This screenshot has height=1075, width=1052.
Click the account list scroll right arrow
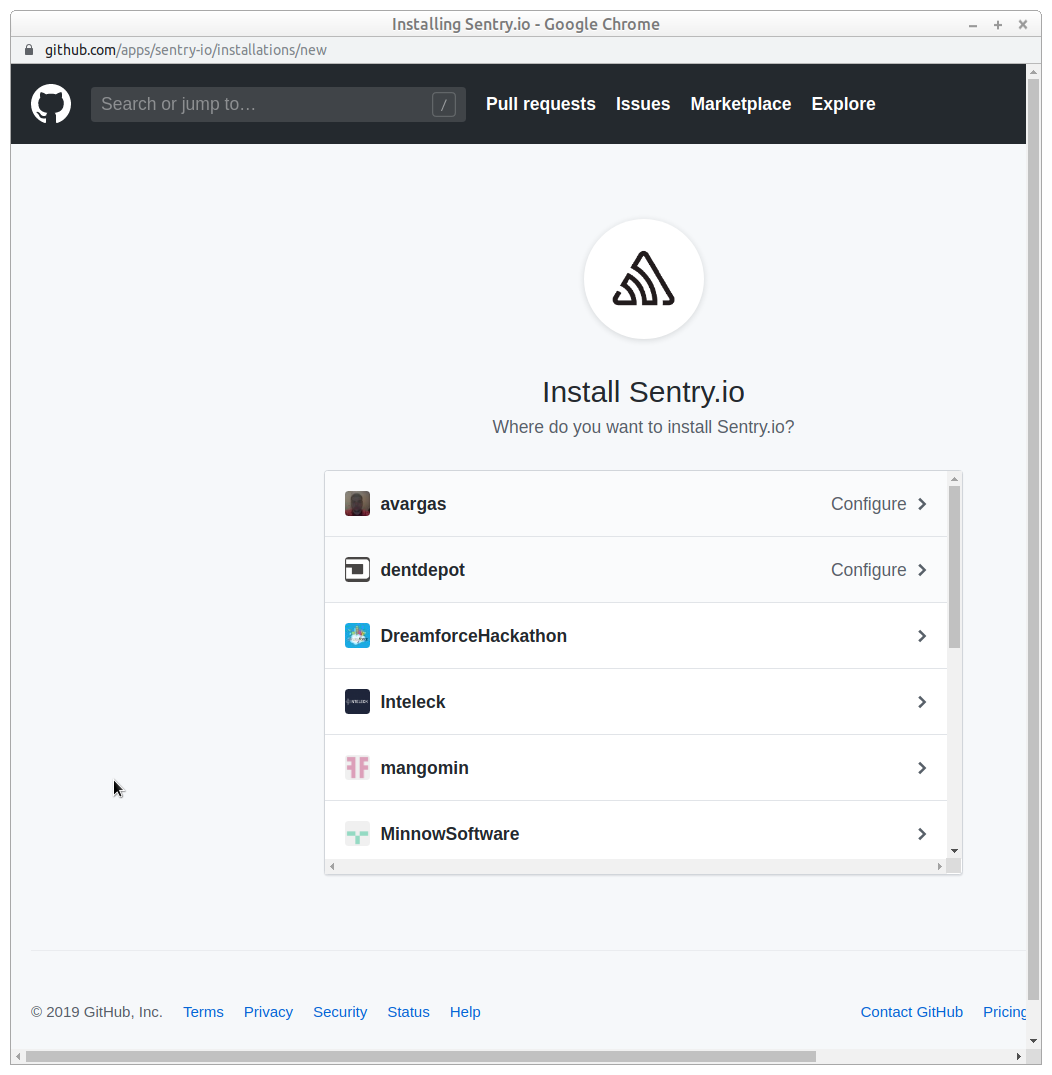click(940, 867)
